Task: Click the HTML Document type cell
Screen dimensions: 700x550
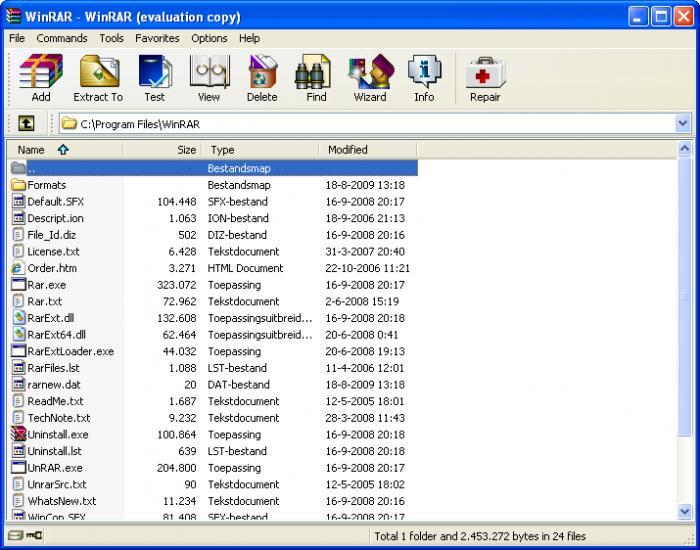Action: point(245,268)
